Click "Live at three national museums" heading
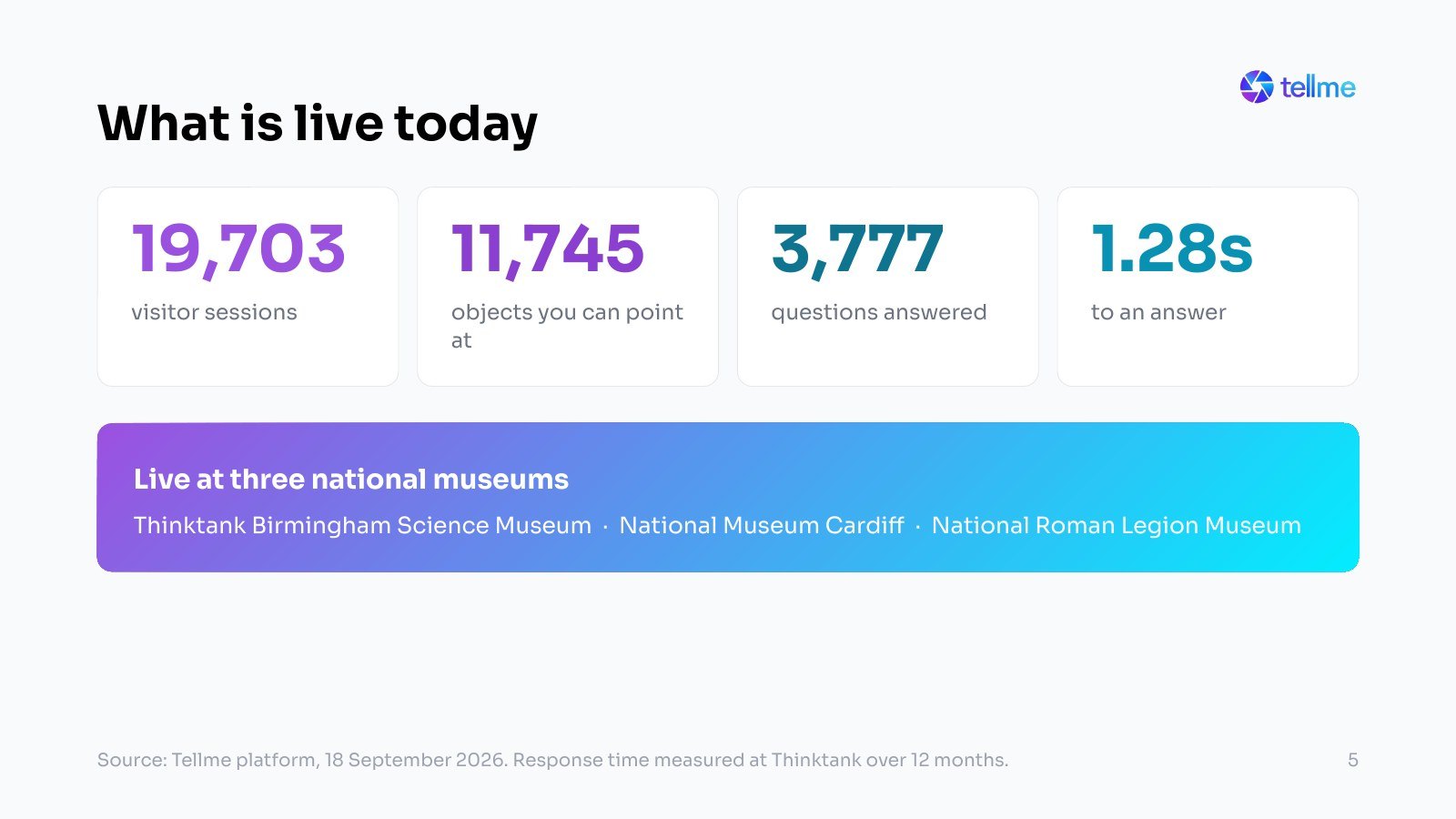Image resolution: width=1456 pixels, height=819 pixels. (x=351, y=479)
